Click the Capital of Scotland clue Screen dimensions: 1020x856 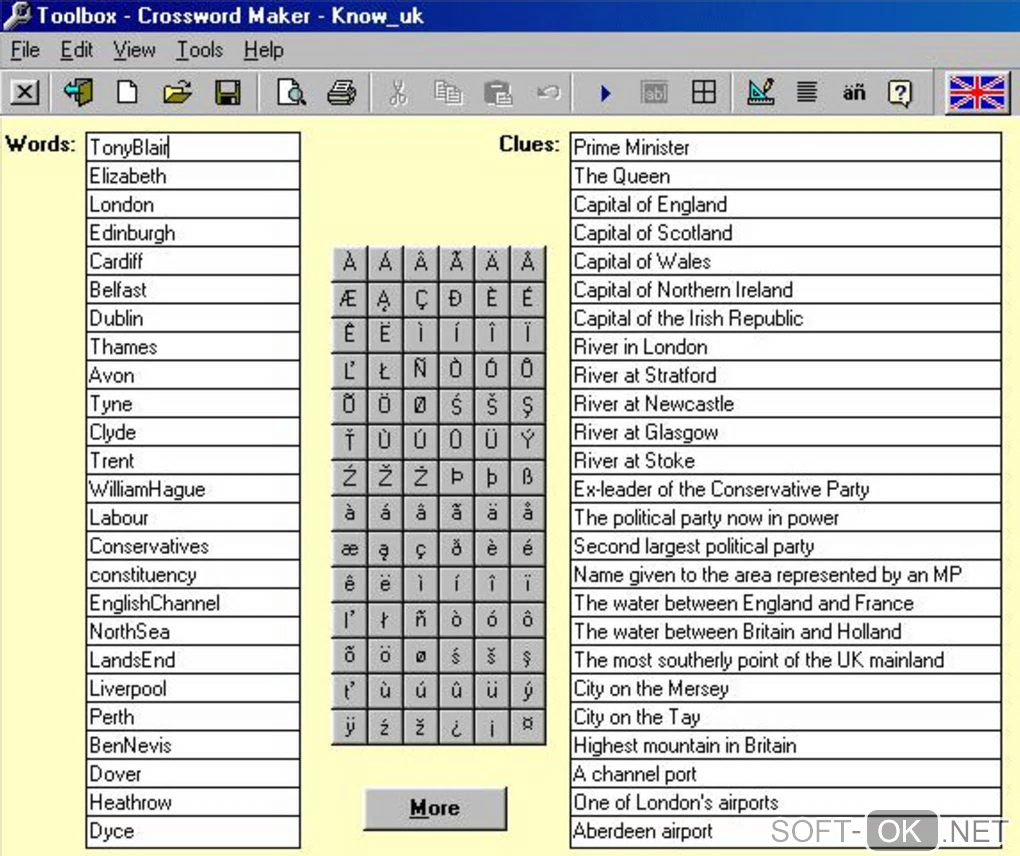coord(786,233)
